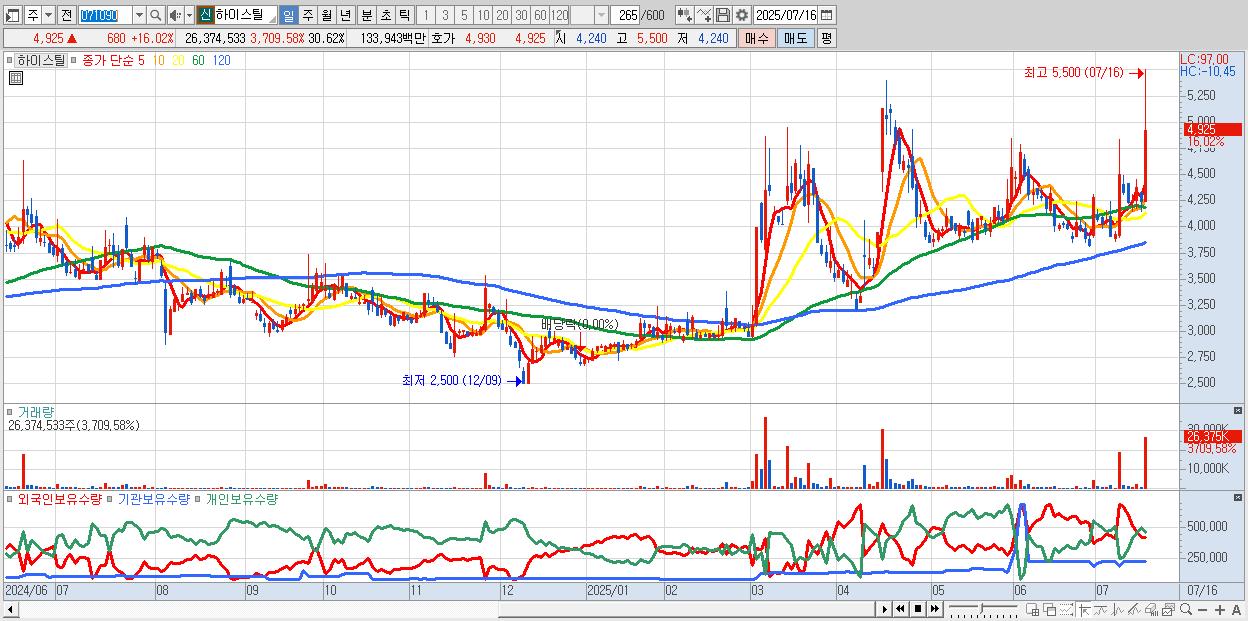Image resolution: width=1248 pixels, height=621 pixels.
Task: Select interval value 30
Action: [521, 15]
